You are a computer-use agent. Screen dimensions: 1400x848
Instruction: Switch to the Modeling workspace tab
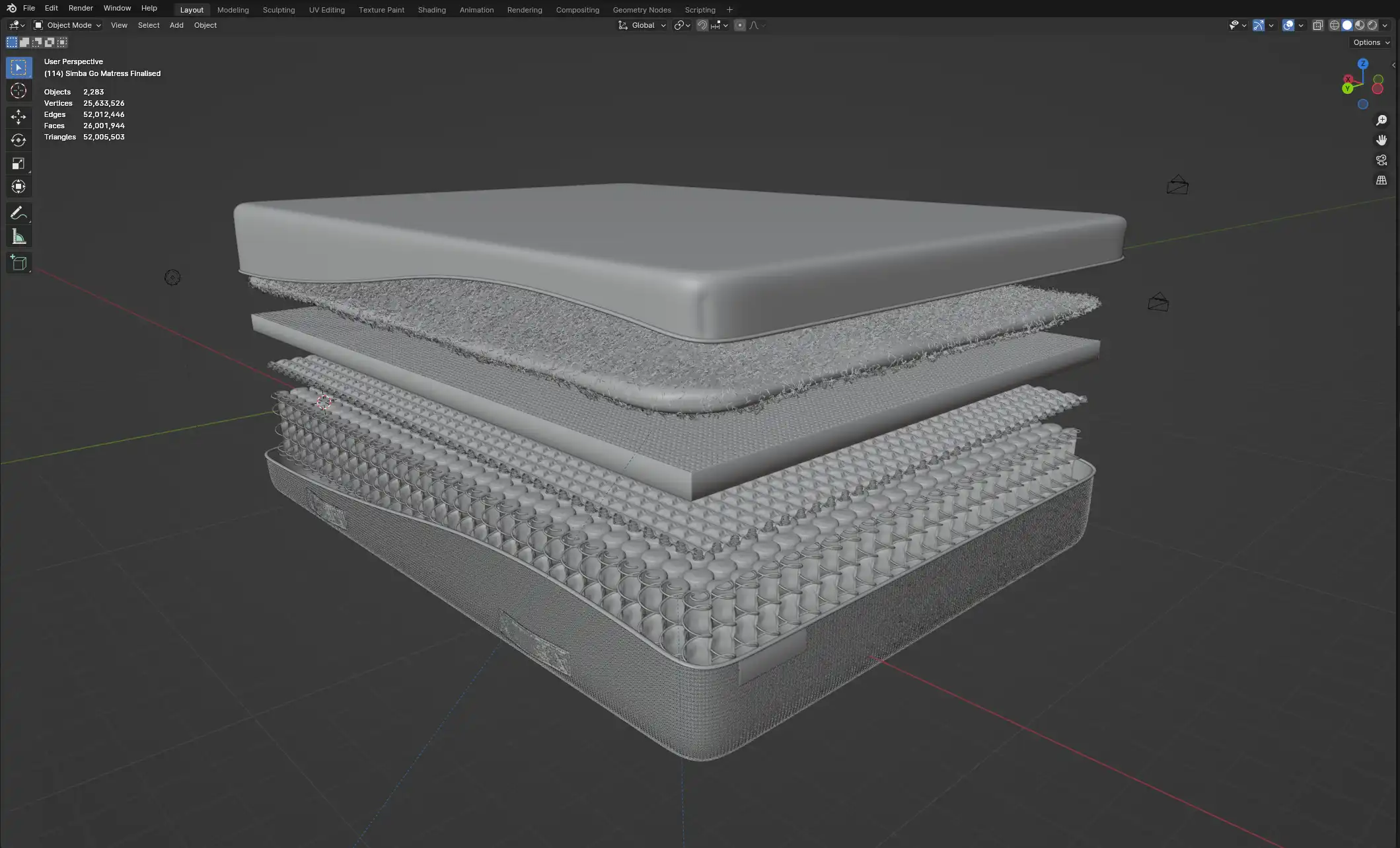233,10
